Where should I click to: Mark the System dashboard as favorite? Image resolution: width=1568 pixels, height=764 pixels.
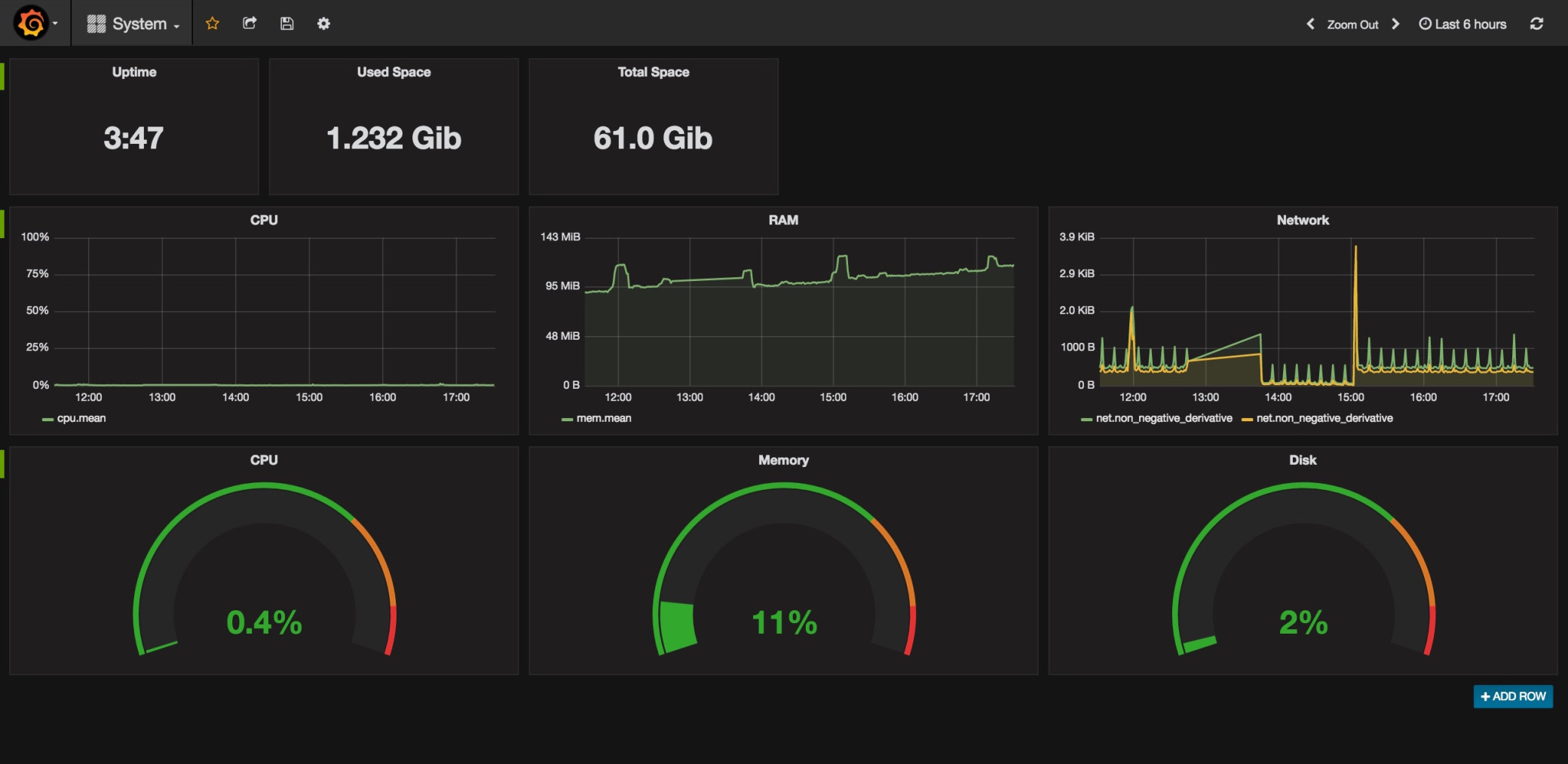pyautogui.click(x=213, y=23)
